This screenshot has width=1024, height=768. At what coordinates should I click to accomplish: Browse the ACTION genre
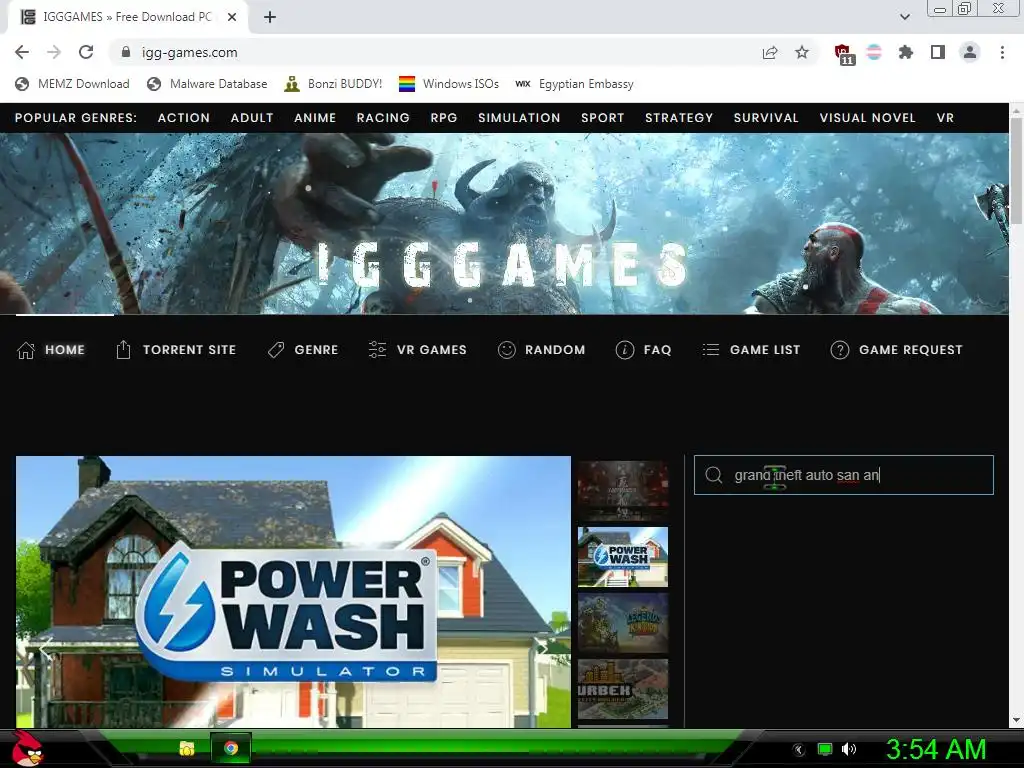pyautogui.click(x=184, y=118)
